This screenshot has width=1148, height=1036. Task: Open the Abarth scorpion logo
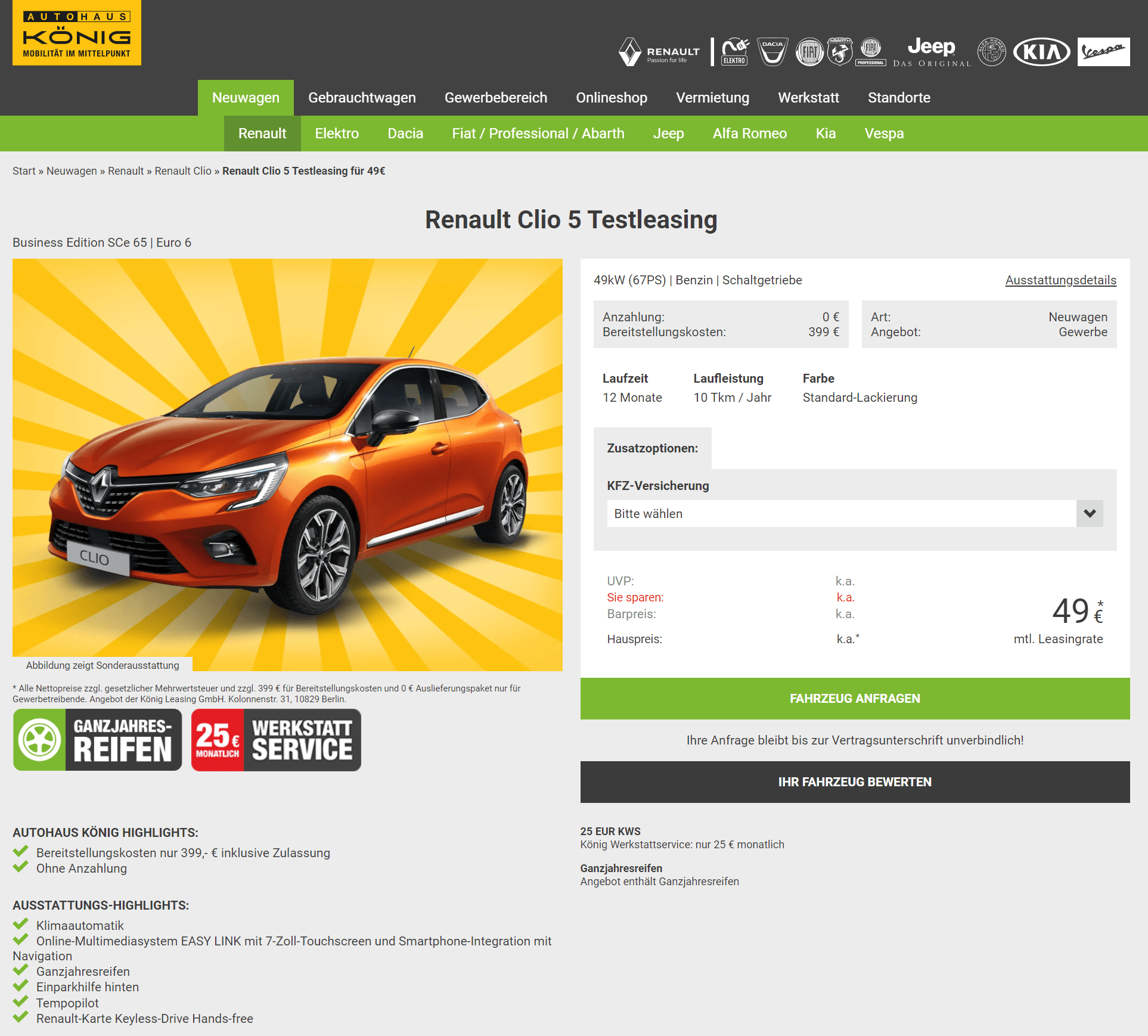tap(840, 52)
